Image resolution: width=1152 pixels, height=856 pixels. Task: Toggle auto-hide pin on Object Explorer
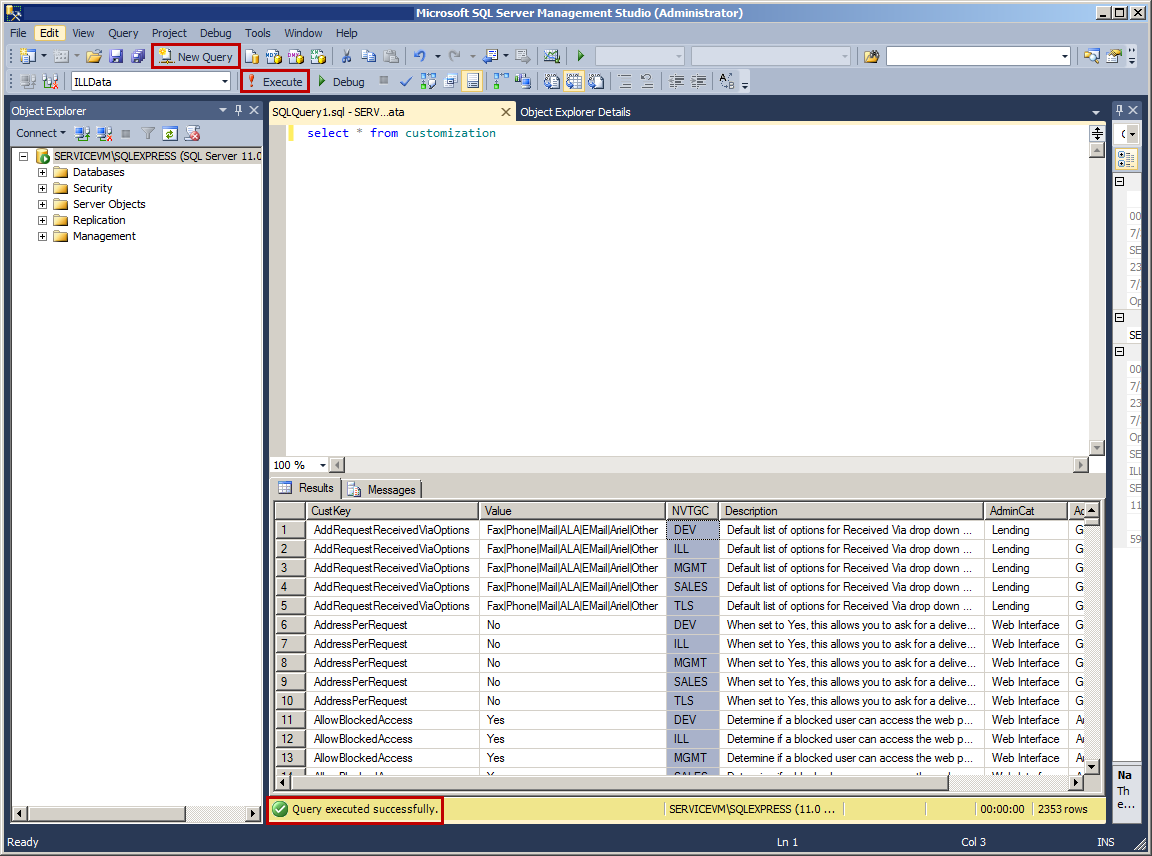point(237,110)
